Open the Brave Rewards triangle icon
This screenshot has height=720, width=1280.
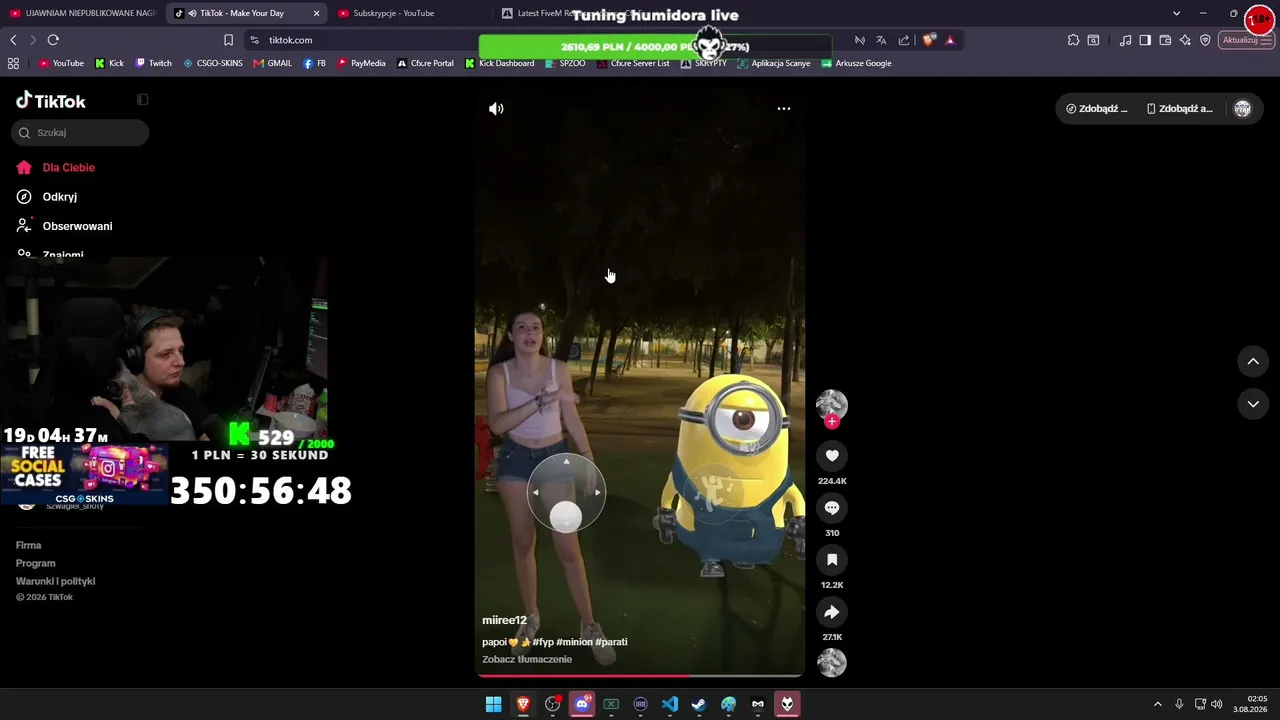950,40
